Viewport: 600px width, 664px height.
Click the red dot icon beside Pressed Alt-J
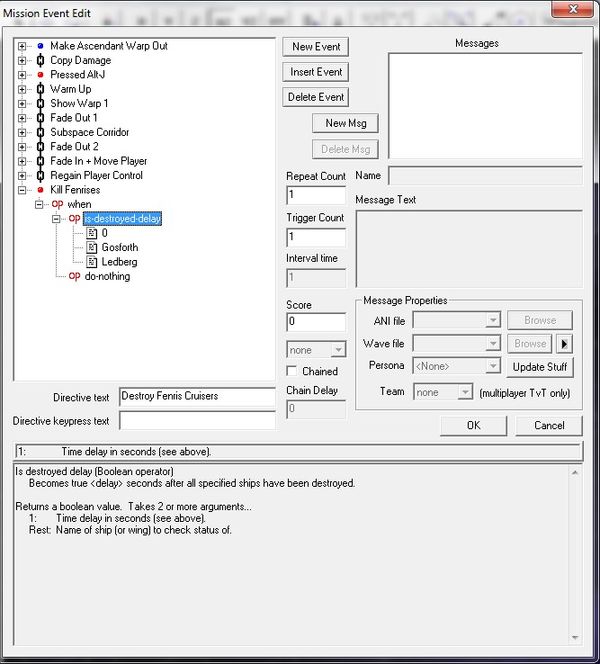[40, 75]
